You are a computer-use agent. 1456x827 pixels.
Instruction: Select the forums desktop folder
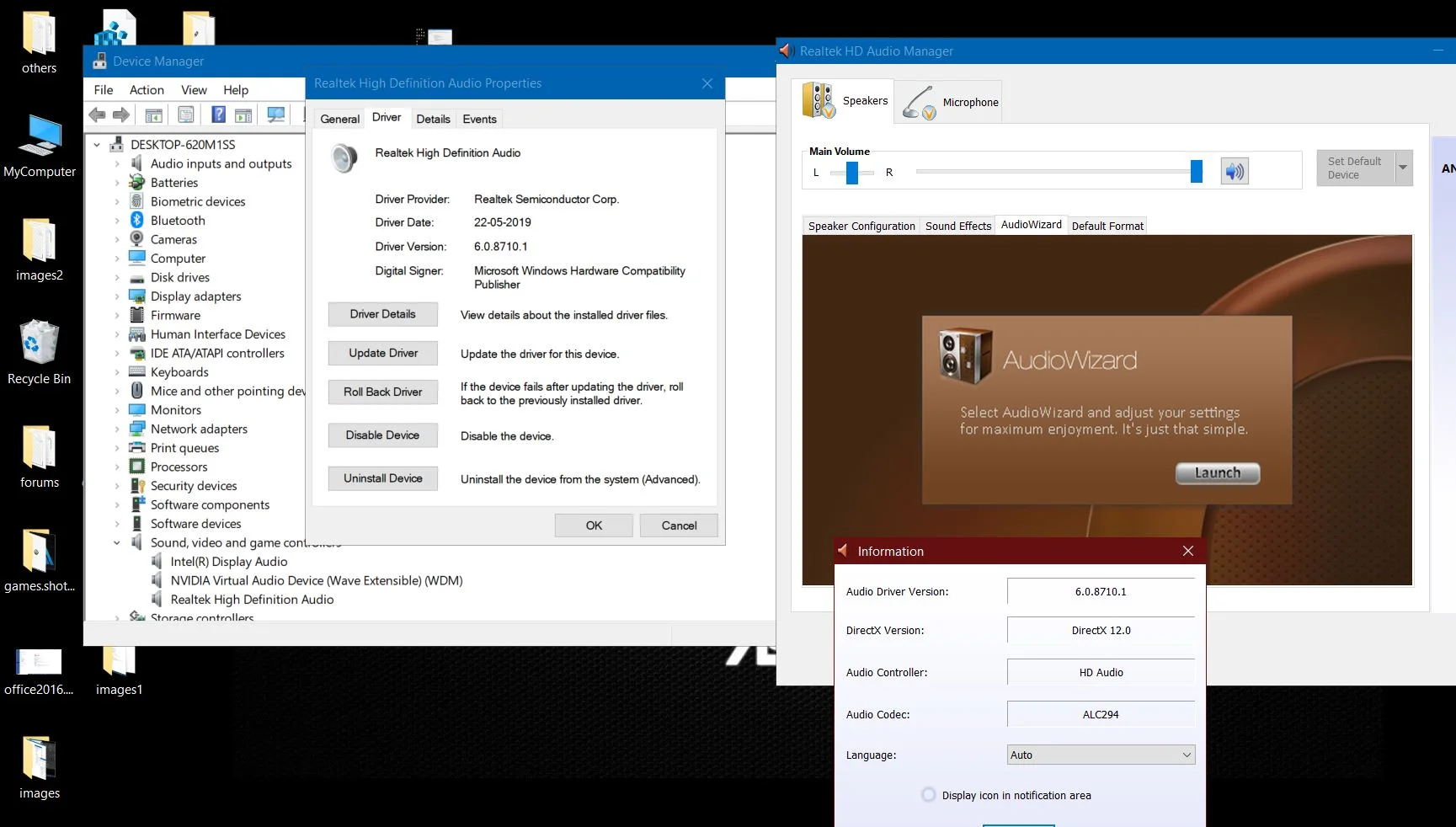tap(40, 456)
